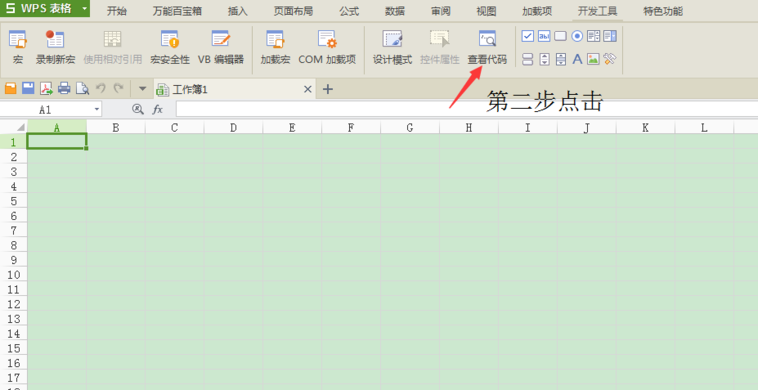
Task: Click the orange open-folder icon
Action: click(x=11, y=88)
